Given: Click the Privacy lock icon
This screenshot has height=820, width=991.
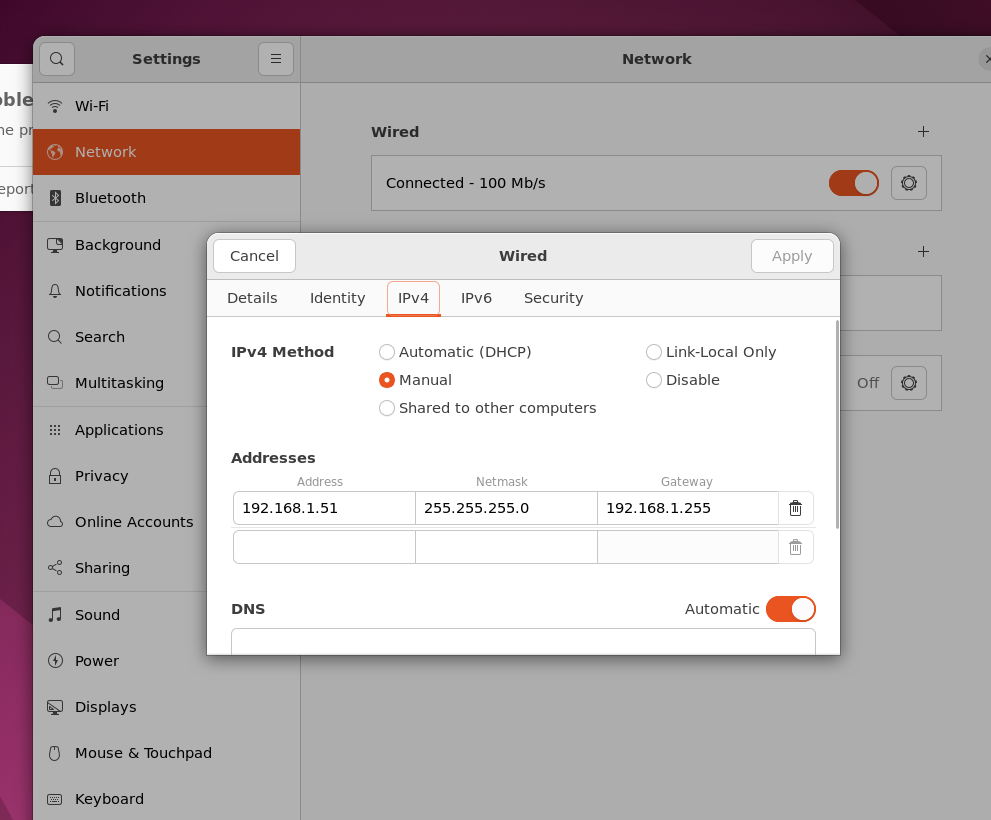Looking at the screenshot, I should coord(55,475).
